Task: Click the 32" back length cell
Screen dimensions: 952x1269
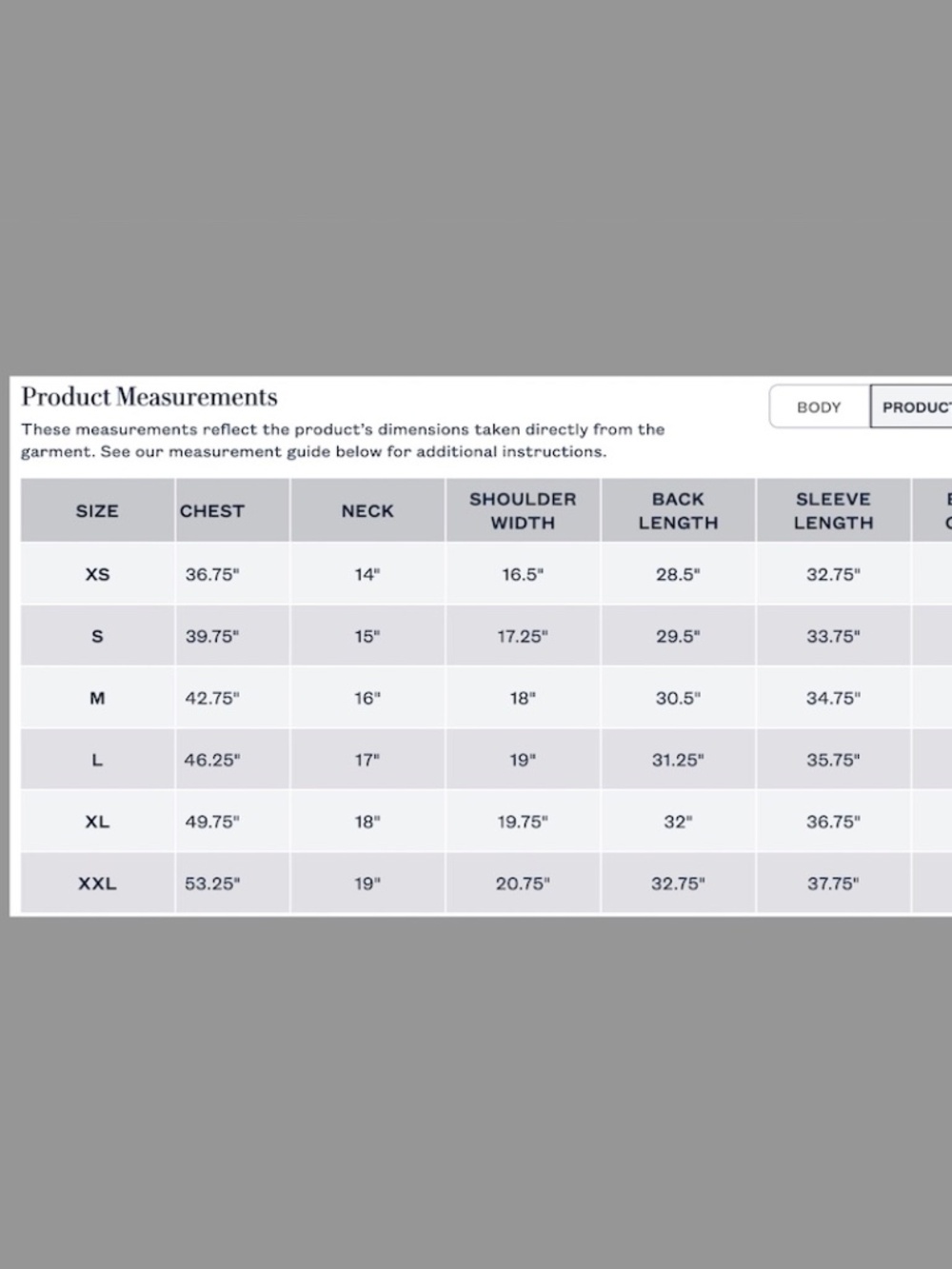Action: (x=678, y=823)
